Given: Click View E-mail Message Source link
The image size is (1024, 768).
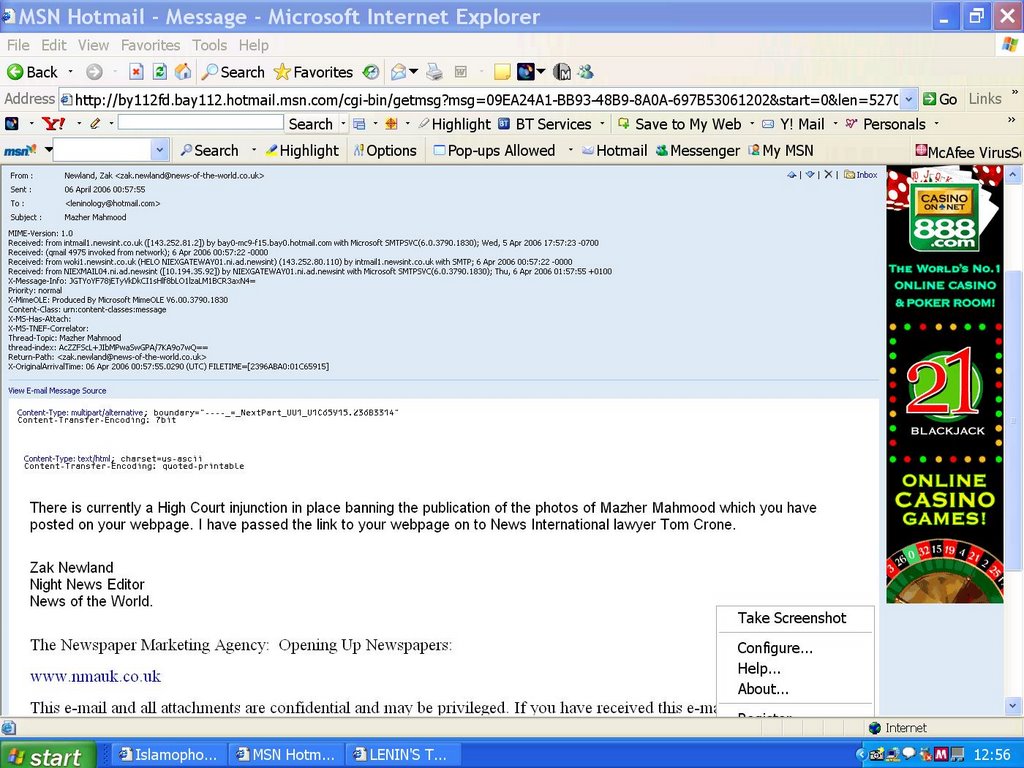Looking at the screenshot, I should (57, 391).
